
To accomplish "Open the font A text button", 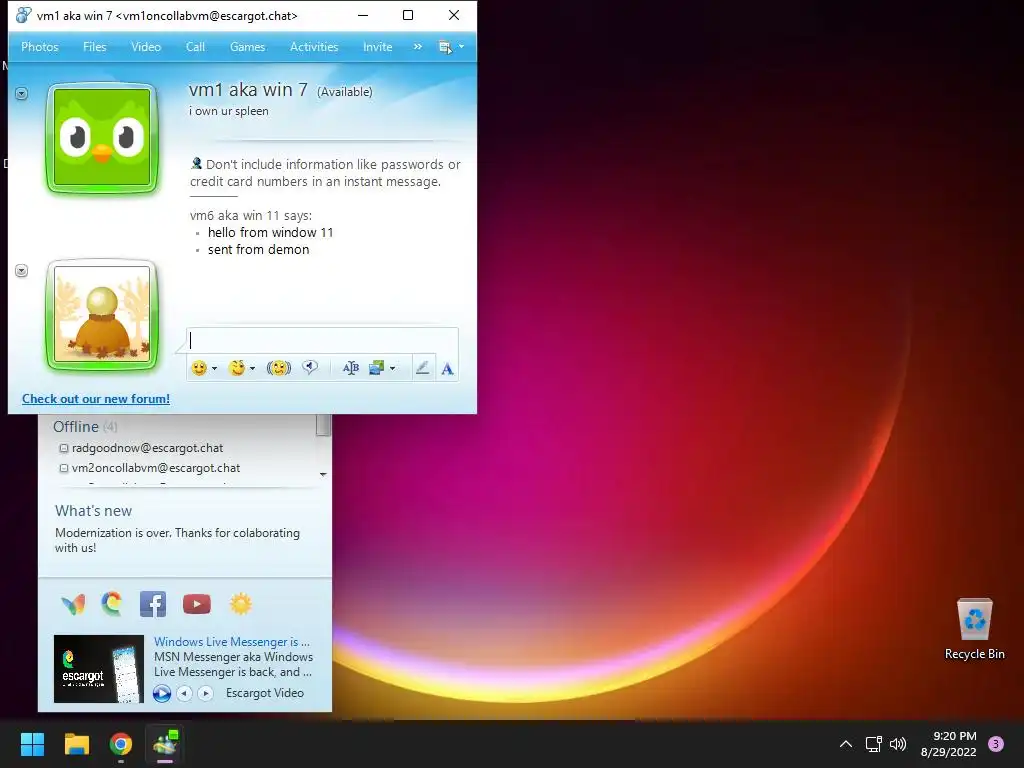I will coord(447,369).
